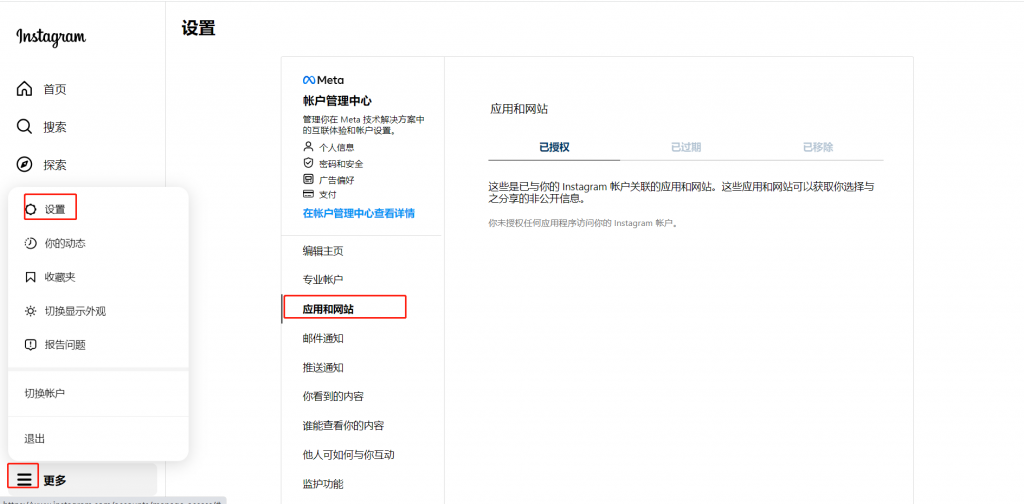Click the gear icon beside 设置
This screenshot has width=1024, height=504.
31,210
